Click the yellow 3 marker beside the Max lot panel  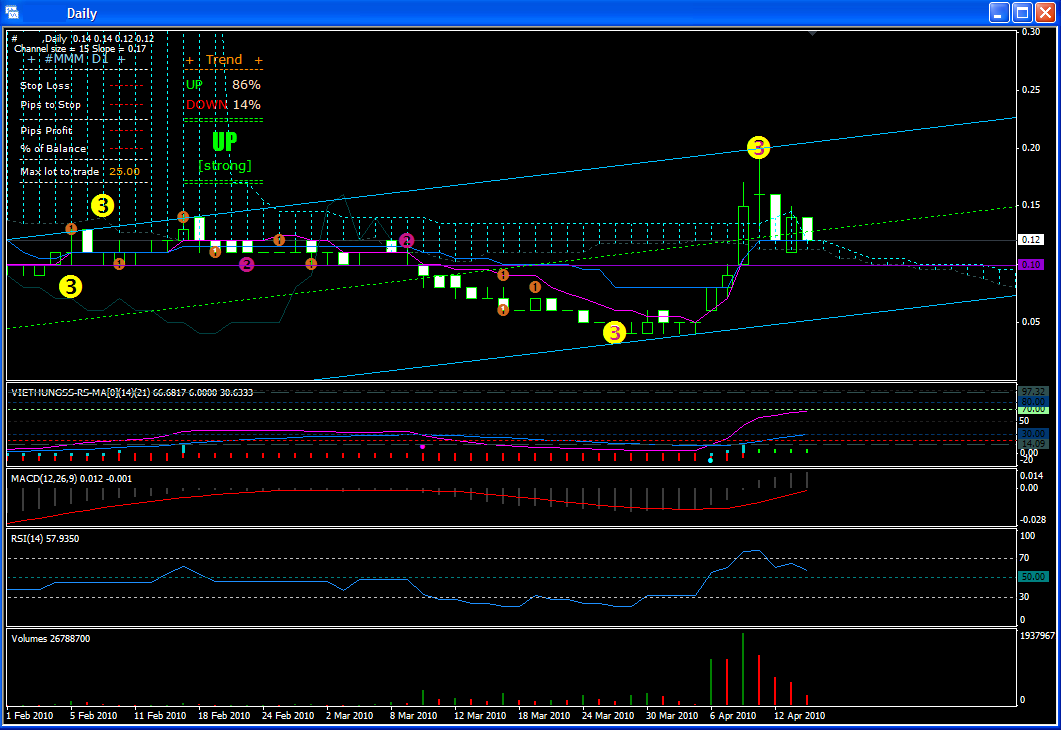102,206
